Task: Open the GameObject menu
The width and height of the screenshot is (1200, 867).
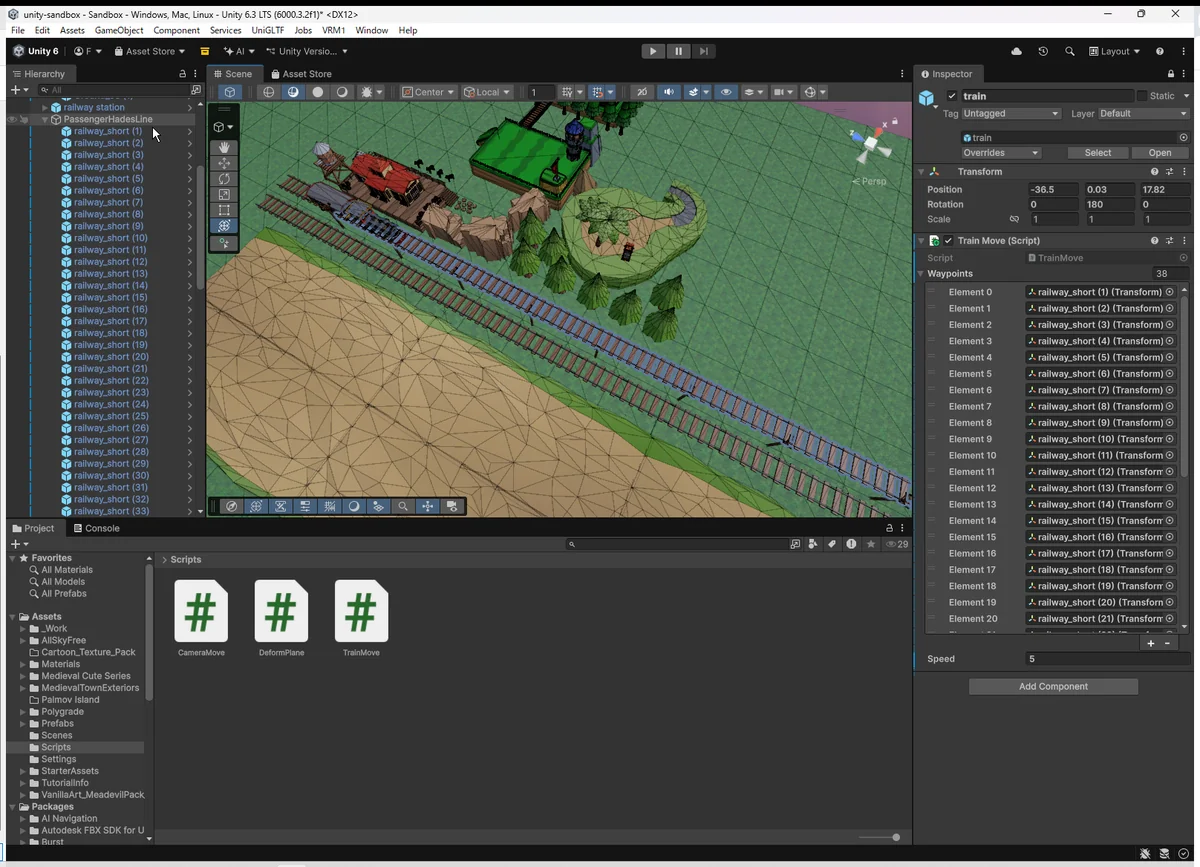Action: click(x=119, y=30)
